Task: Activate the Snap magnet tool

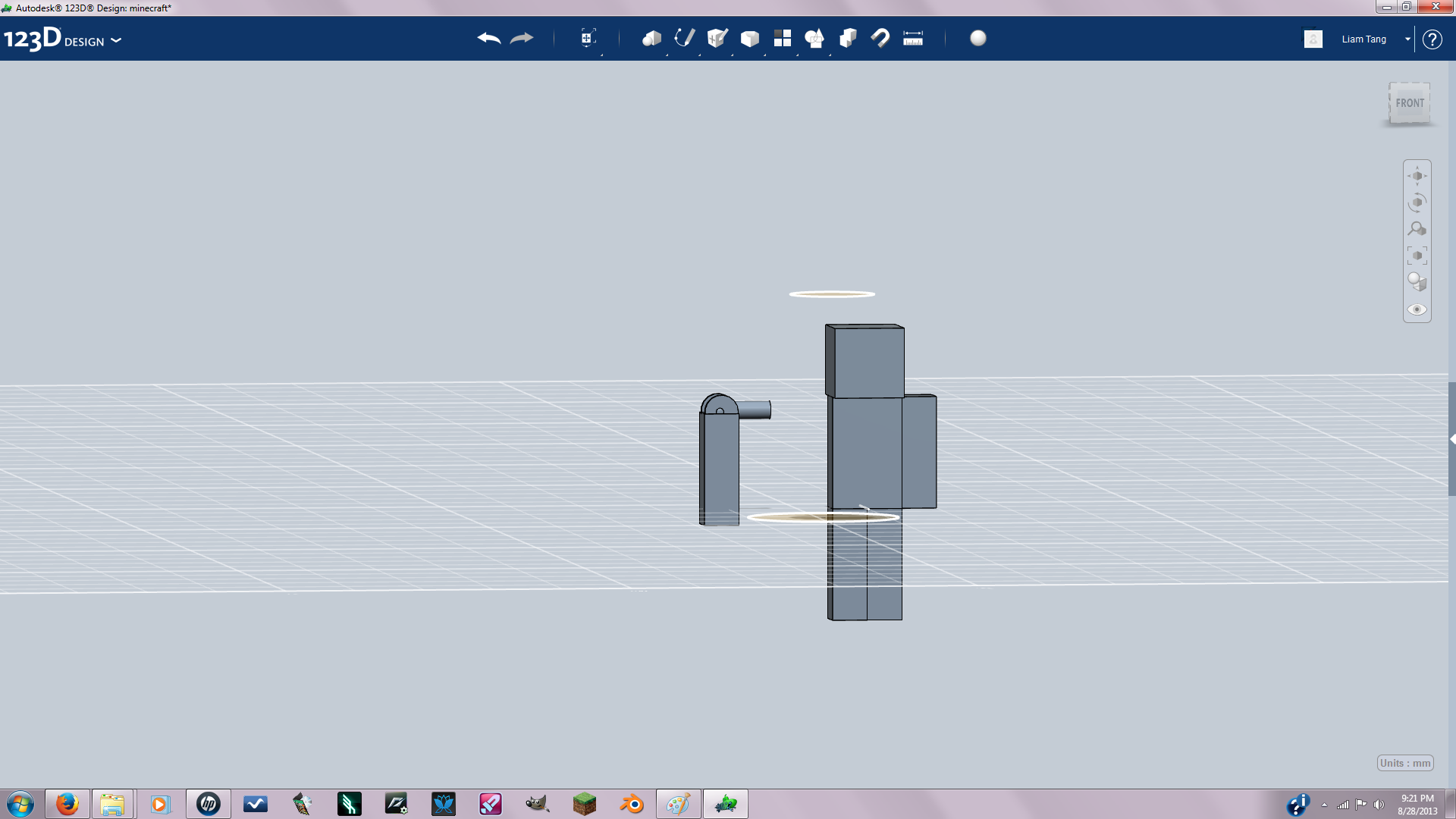Action: click(x=880, y=38)
